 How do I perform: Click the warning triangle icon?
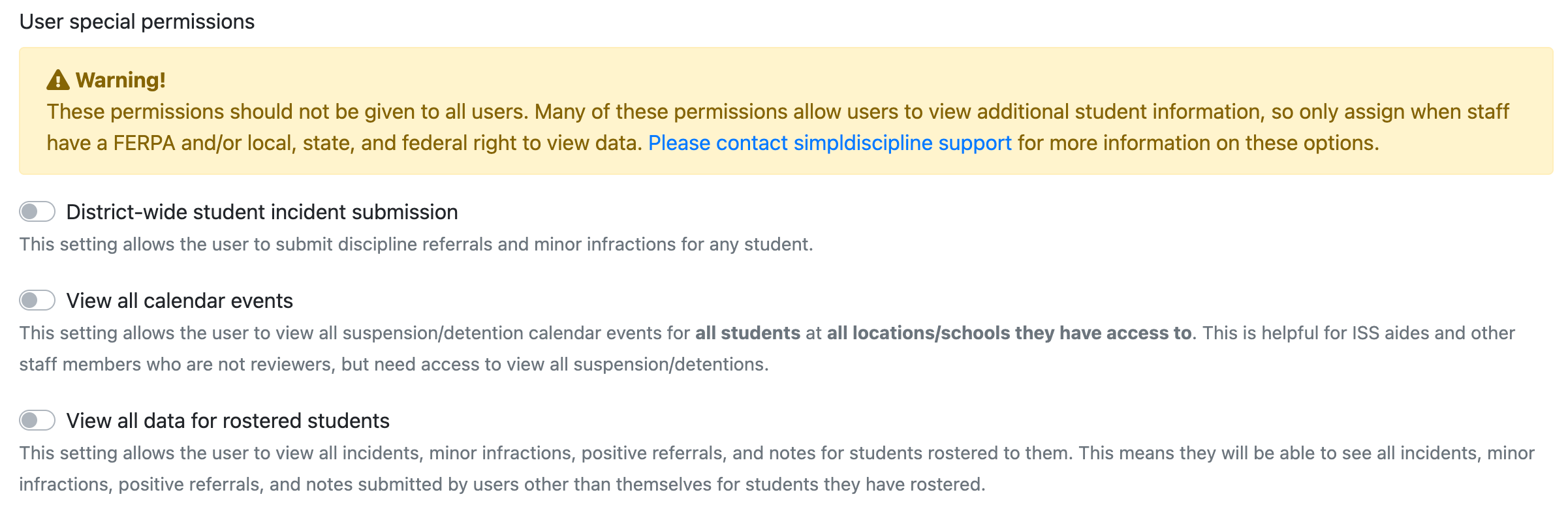coord(58,80)
